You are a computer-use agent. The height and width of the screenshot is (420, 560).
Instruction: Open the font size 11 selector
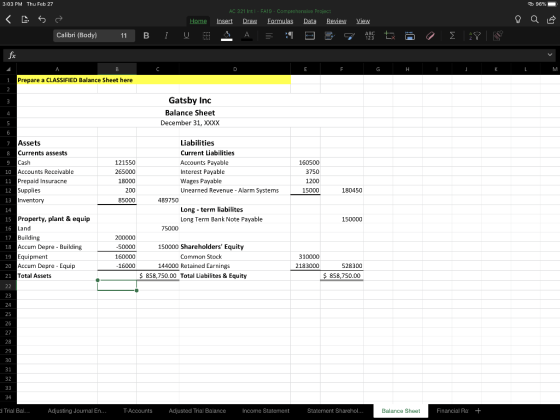(x=124, y=35)
